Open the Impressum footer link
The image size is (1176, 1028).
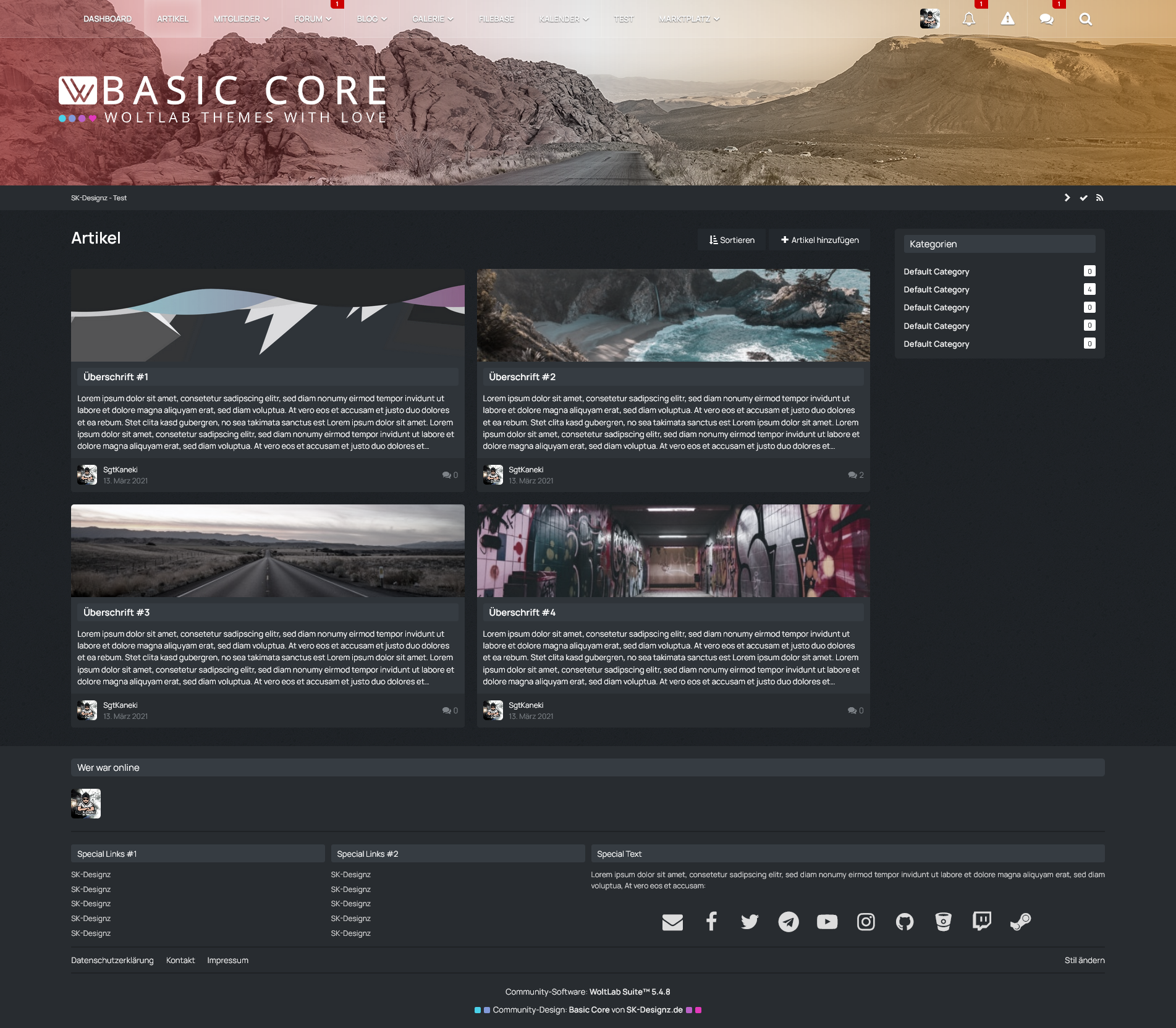pyautogui.click(x=227, y=960)
